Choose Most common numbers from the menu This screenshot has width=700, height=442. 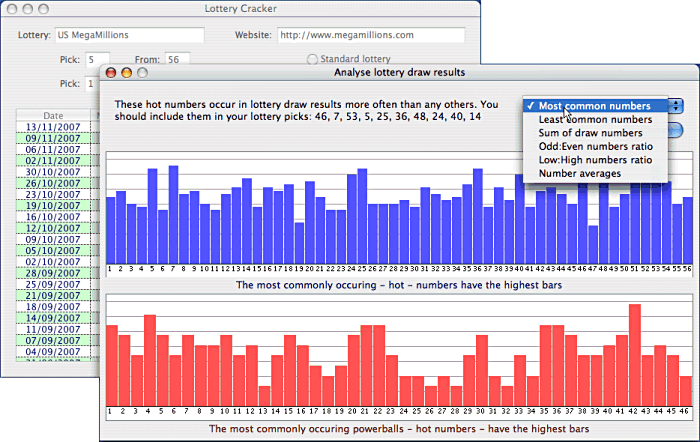point(594,106)
